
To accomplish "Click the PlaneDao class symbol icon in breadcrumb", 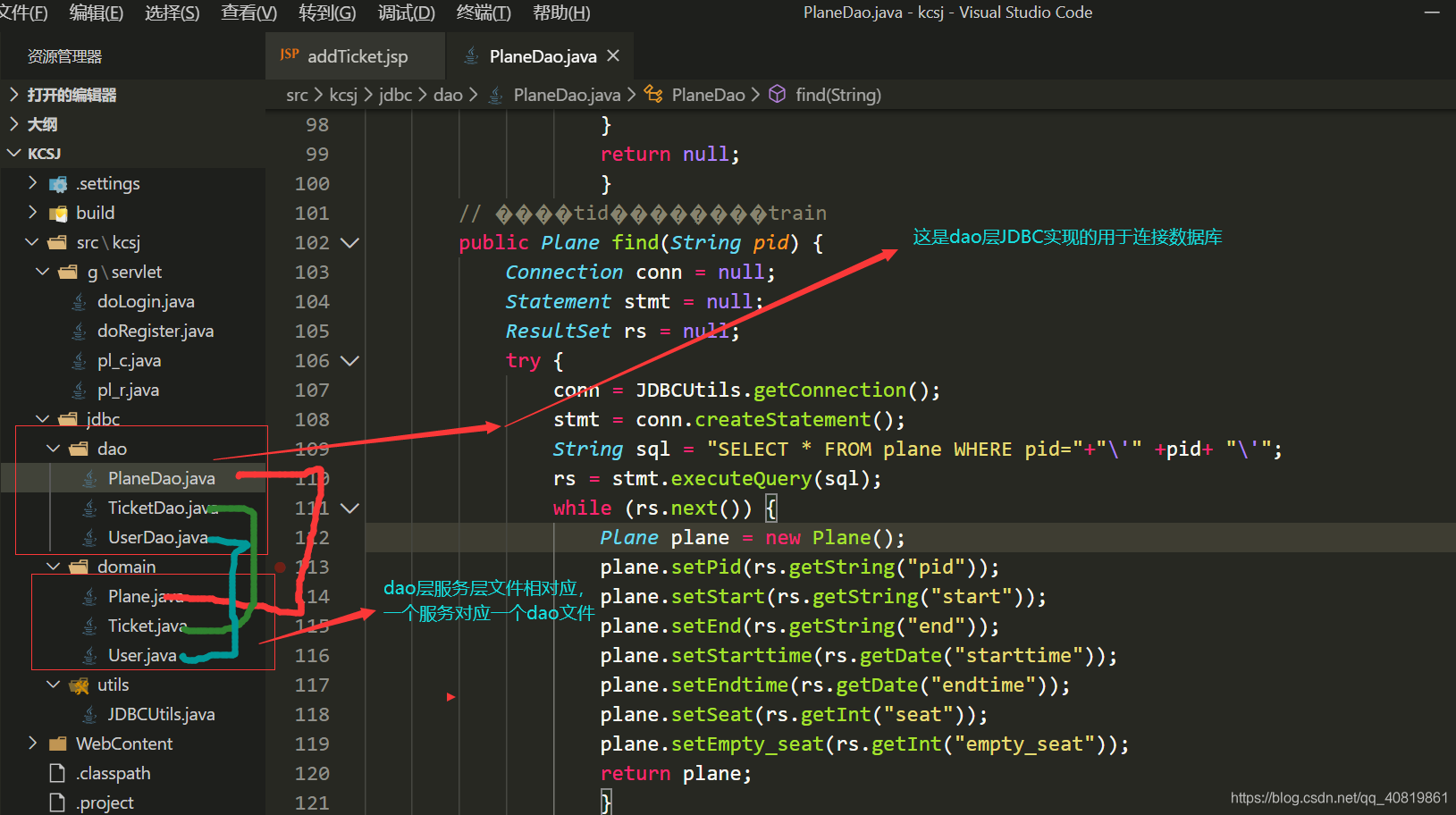I will pos(653,95).
